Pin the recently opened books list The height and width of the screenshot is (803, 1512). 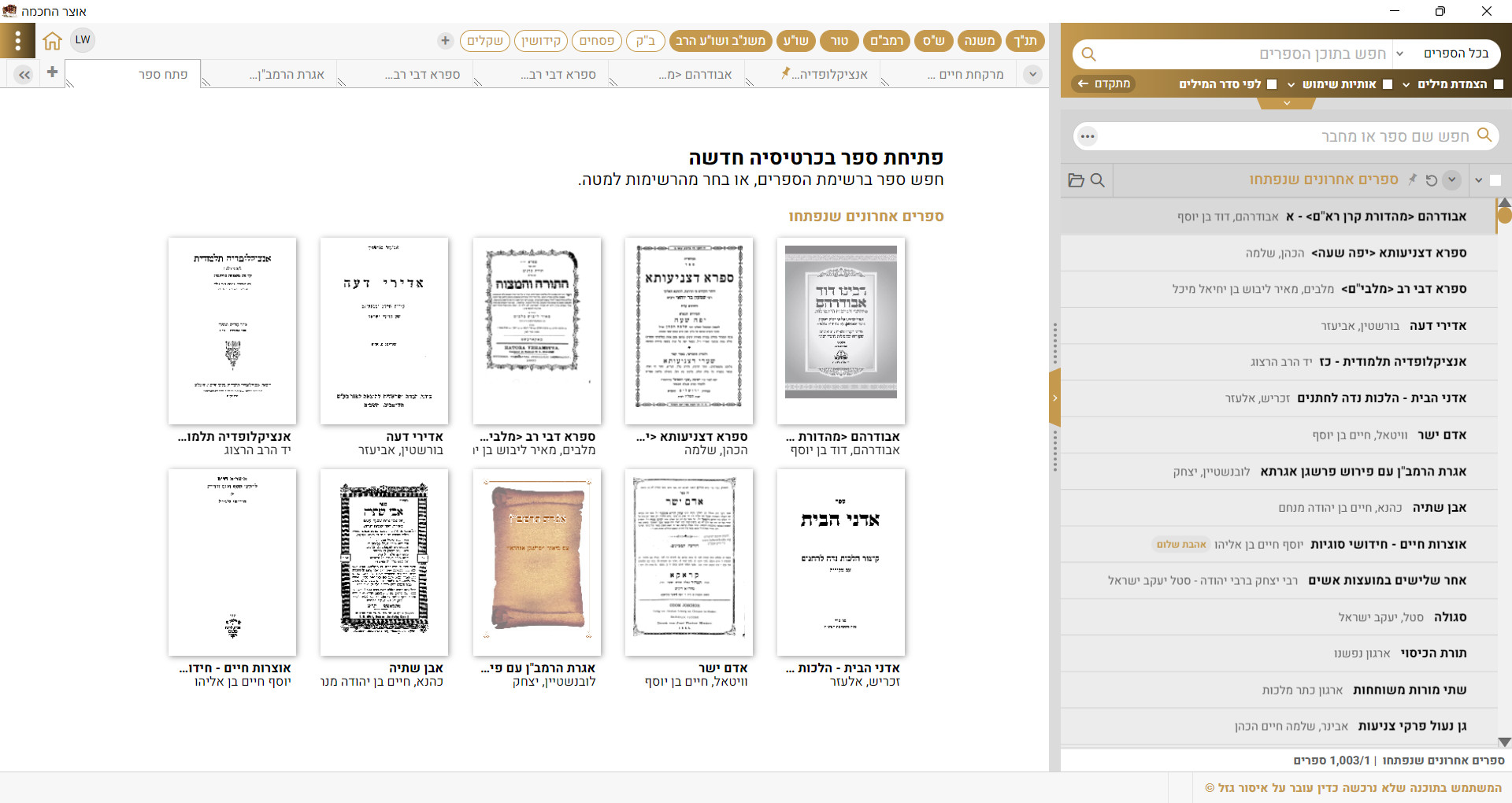pyautogui.click(x=1412, y=179)
